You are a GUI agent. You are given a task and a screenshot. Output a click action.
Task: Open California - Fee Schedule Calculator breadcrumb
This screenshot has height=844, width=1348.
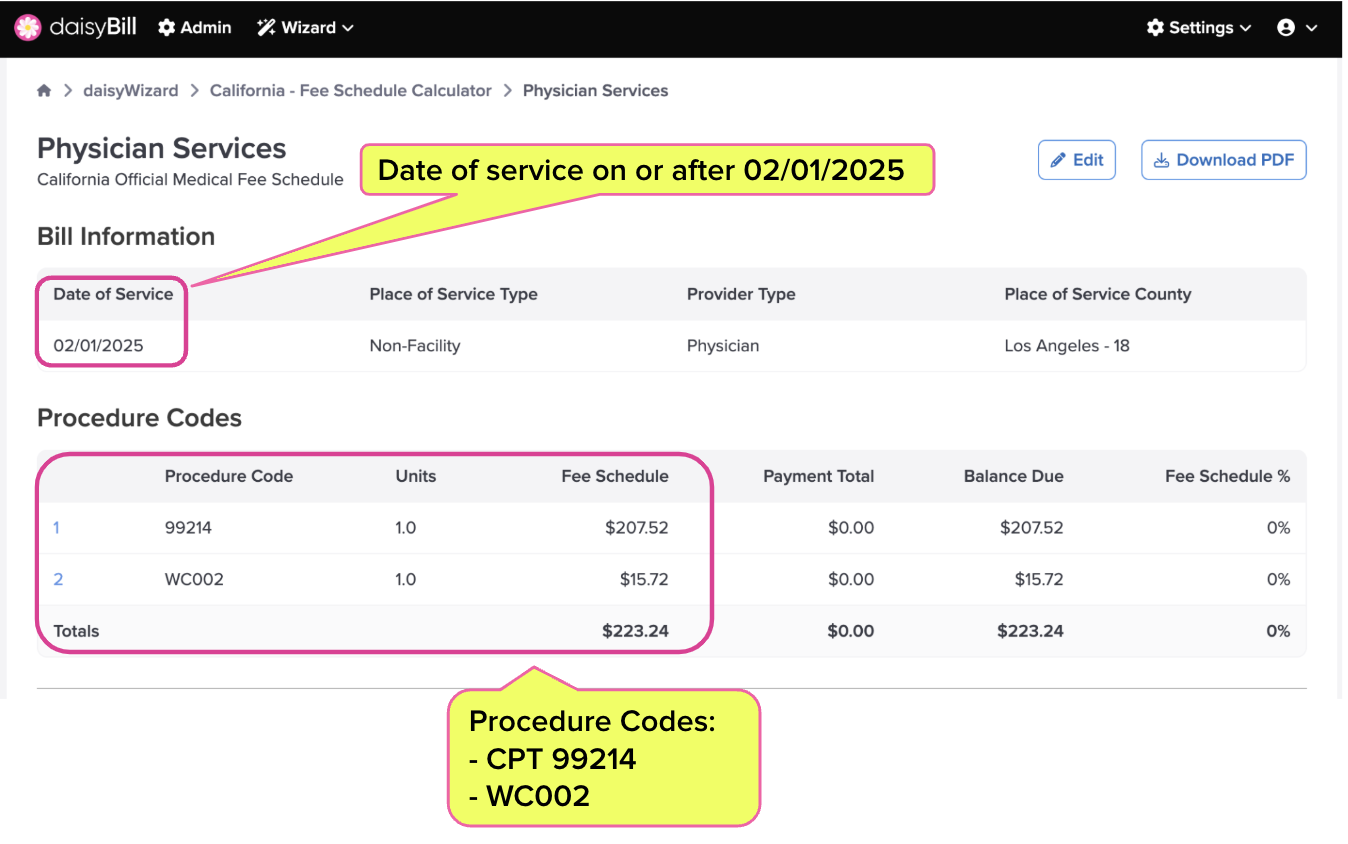click(x=351, y=91)
